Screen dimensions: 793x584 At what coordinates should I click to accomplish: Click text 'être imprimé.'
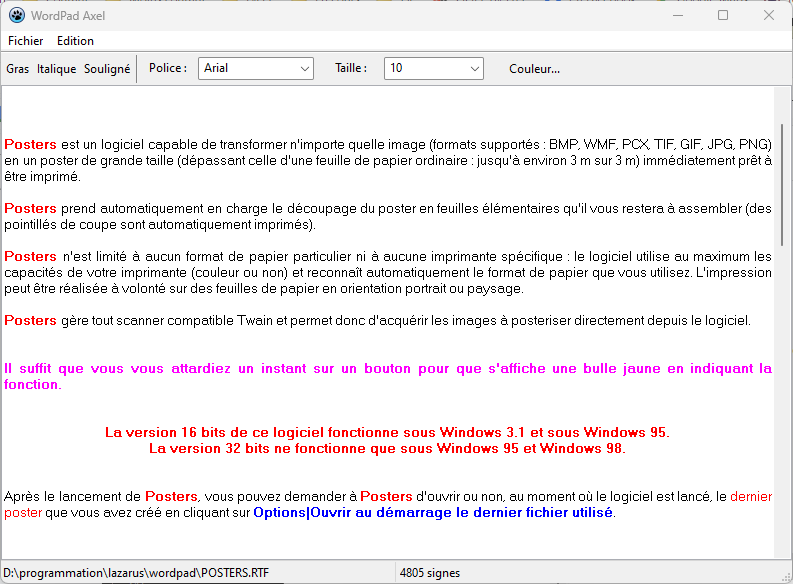[x=42, y=177]
